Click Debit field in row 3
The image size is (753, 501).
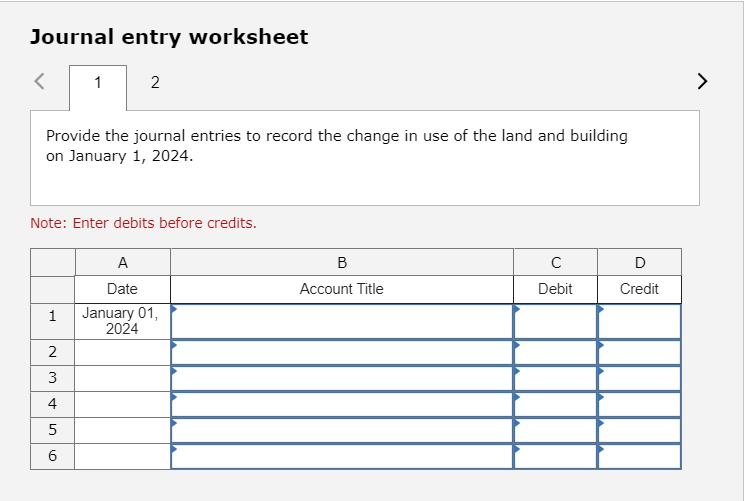click(555, 379)
